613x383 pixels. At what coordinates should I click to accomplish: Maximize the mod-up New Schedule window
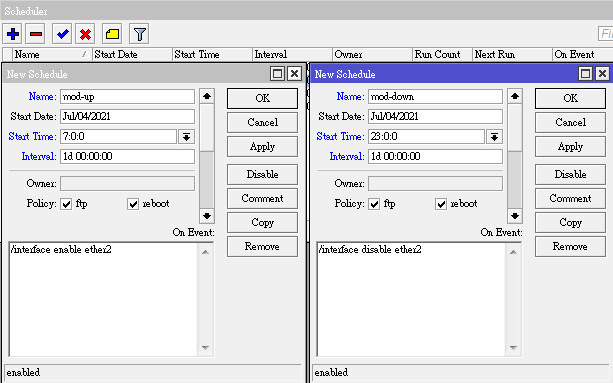[x=278, y=73]
